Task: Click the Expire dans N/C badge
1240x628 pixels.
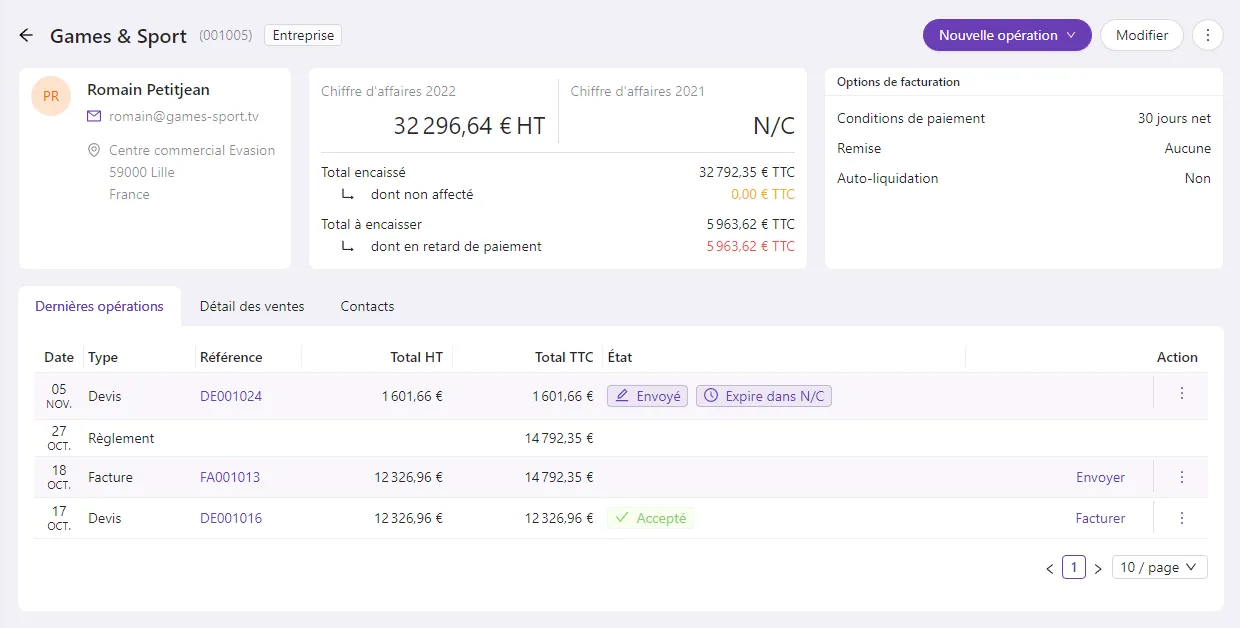Action: 764,396
